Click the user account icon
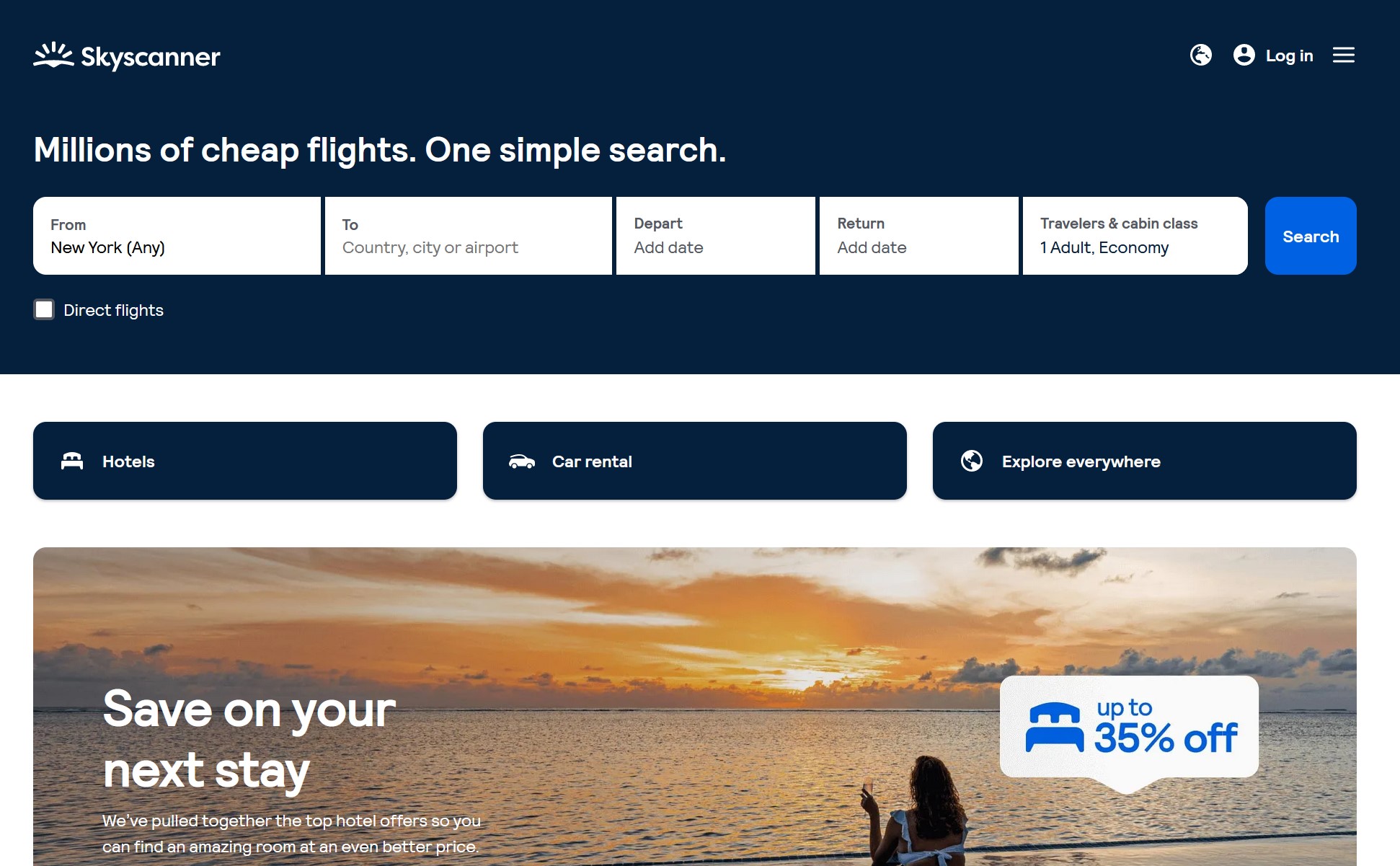Screen dimensions: 1400x866 [x=1244, y=55]
